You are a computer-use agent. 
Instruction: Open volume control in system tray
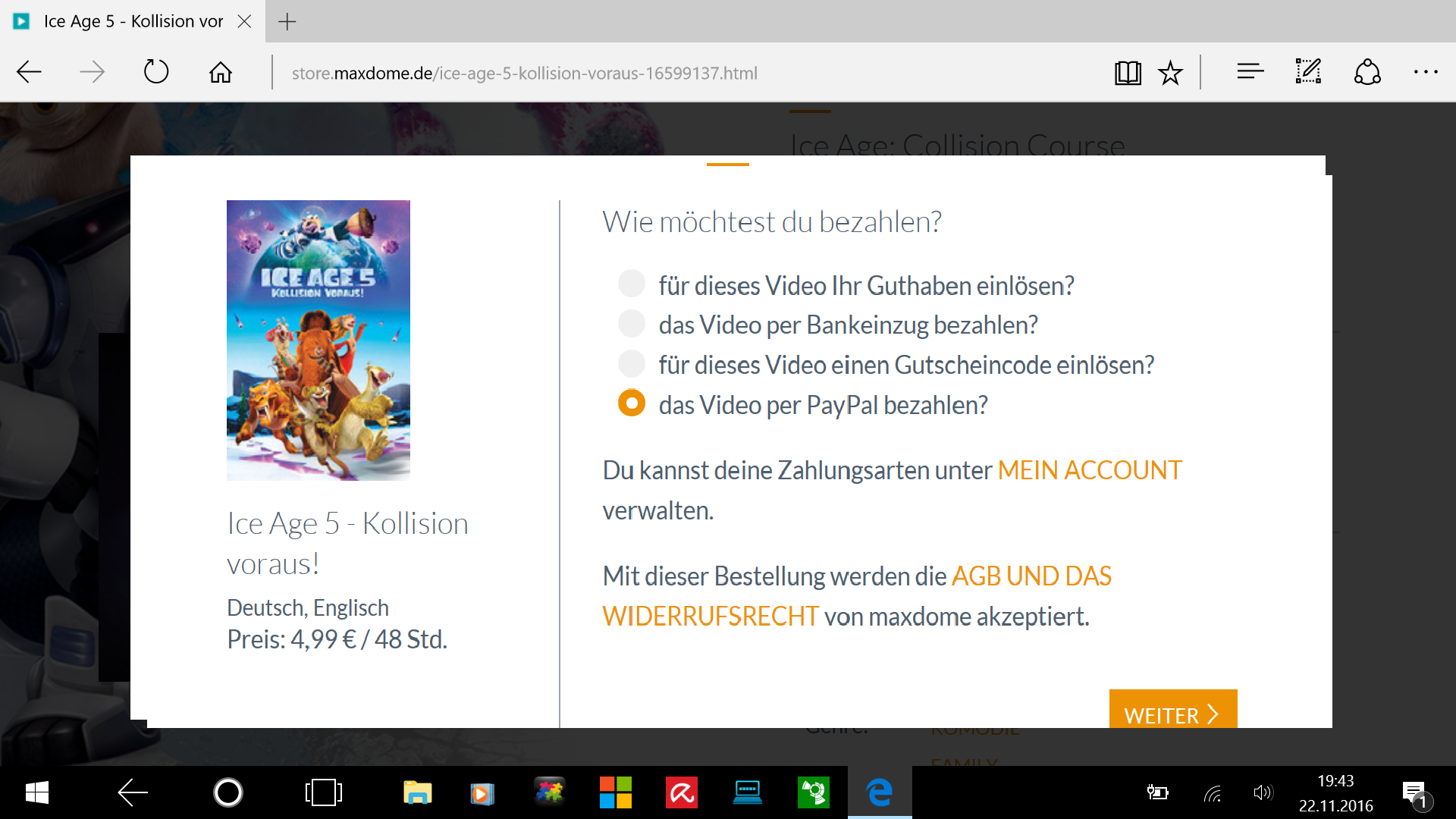(x=1263, y=793)
